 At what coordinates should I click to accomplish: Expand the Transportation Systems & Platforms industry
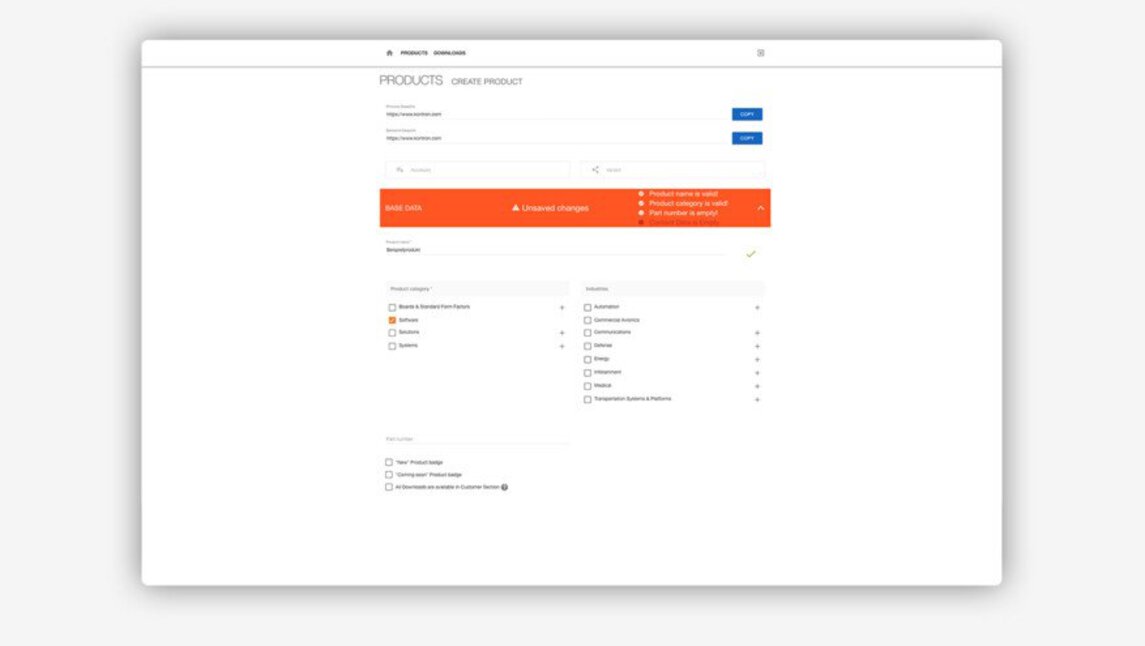point(757,400)
